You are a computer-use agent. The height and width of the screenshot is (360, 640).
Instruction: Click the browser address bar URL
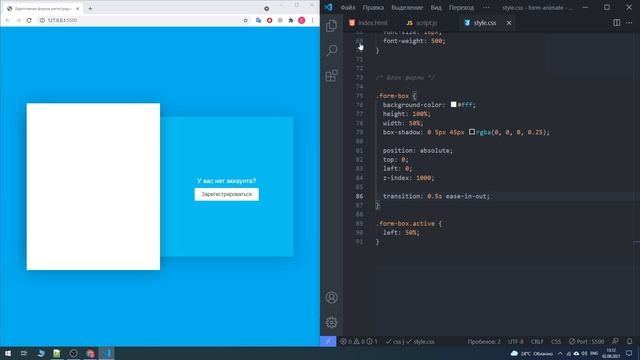coord(62,20)
